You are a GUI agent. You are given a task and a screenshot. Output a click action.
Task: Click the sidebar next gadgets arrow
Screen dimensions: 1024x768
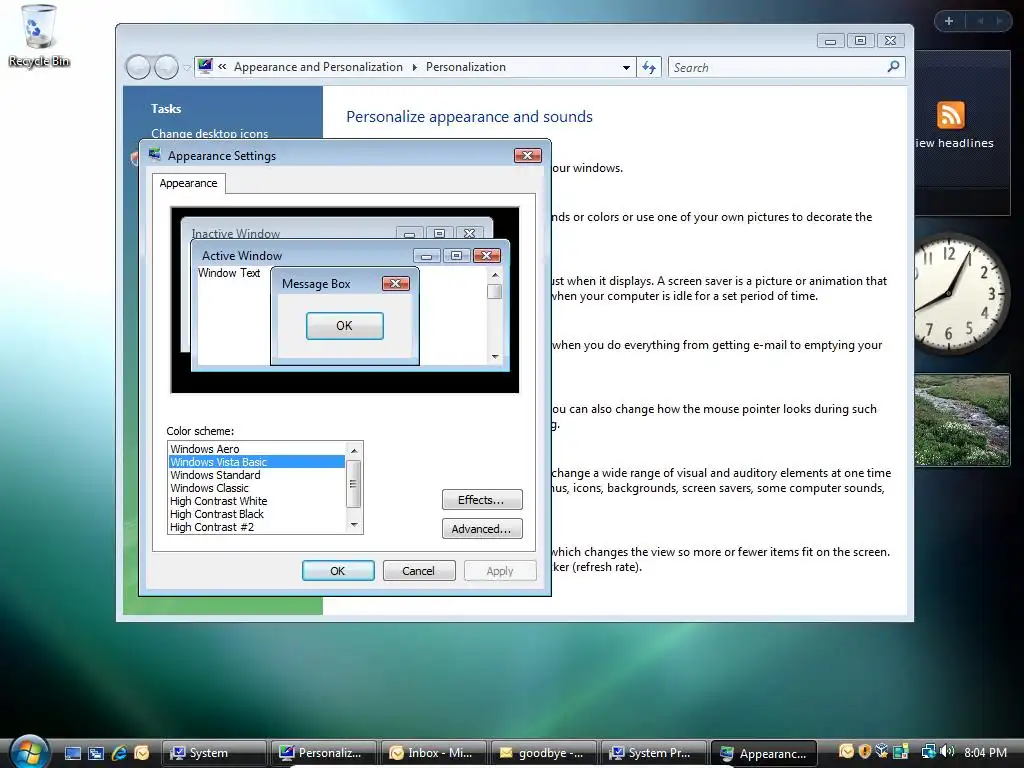coord(999,21)
